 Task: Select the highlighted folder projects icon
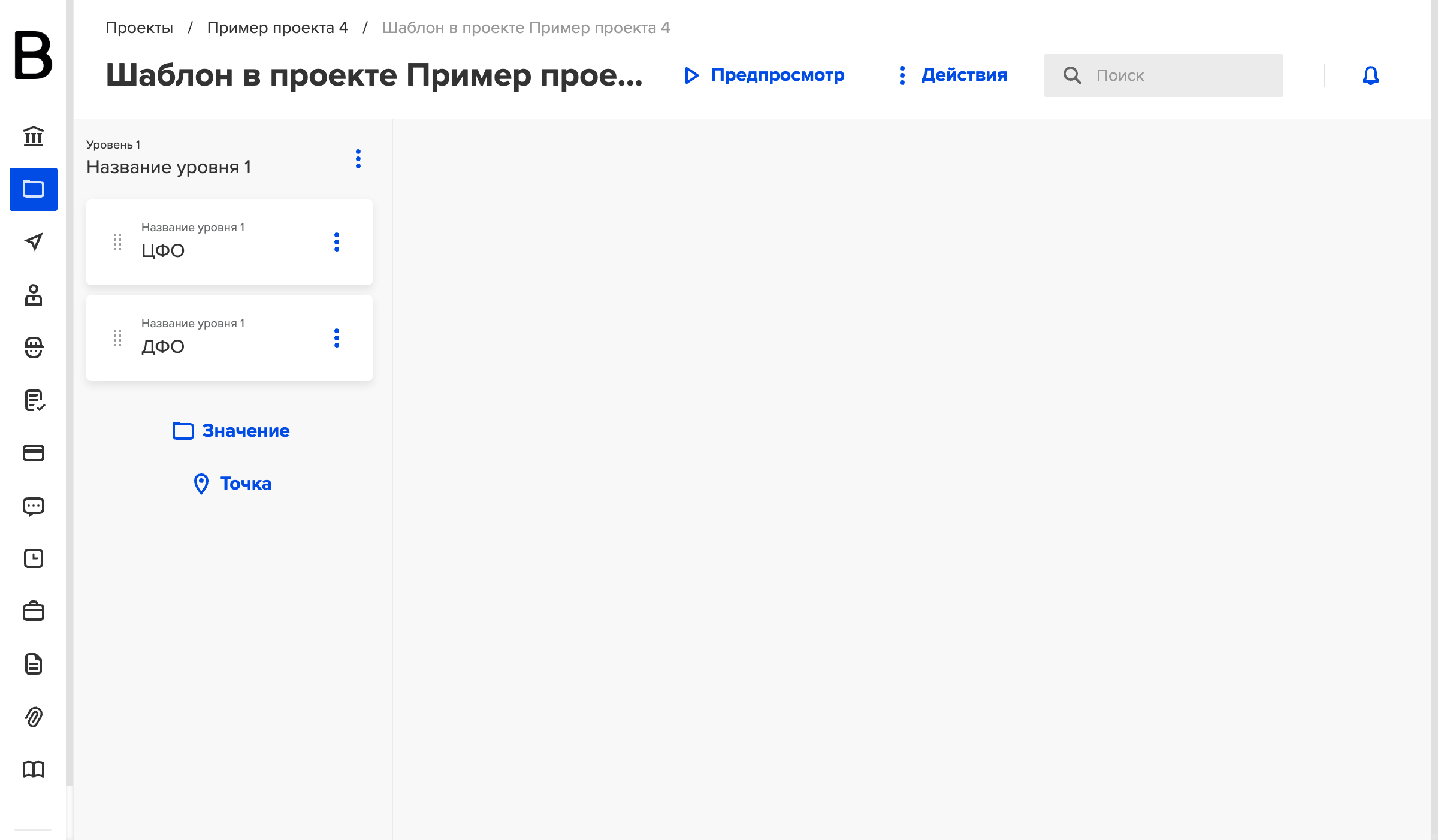tap(34, 189)
